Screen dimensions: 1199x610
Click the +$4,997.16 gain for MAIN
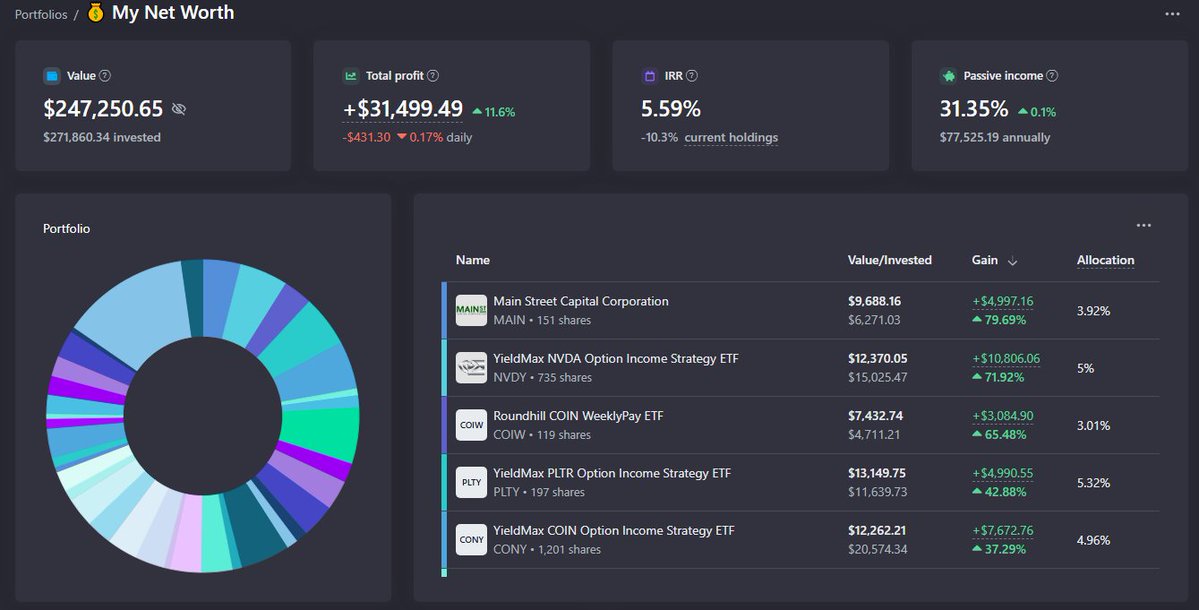tap(1002, 301)
